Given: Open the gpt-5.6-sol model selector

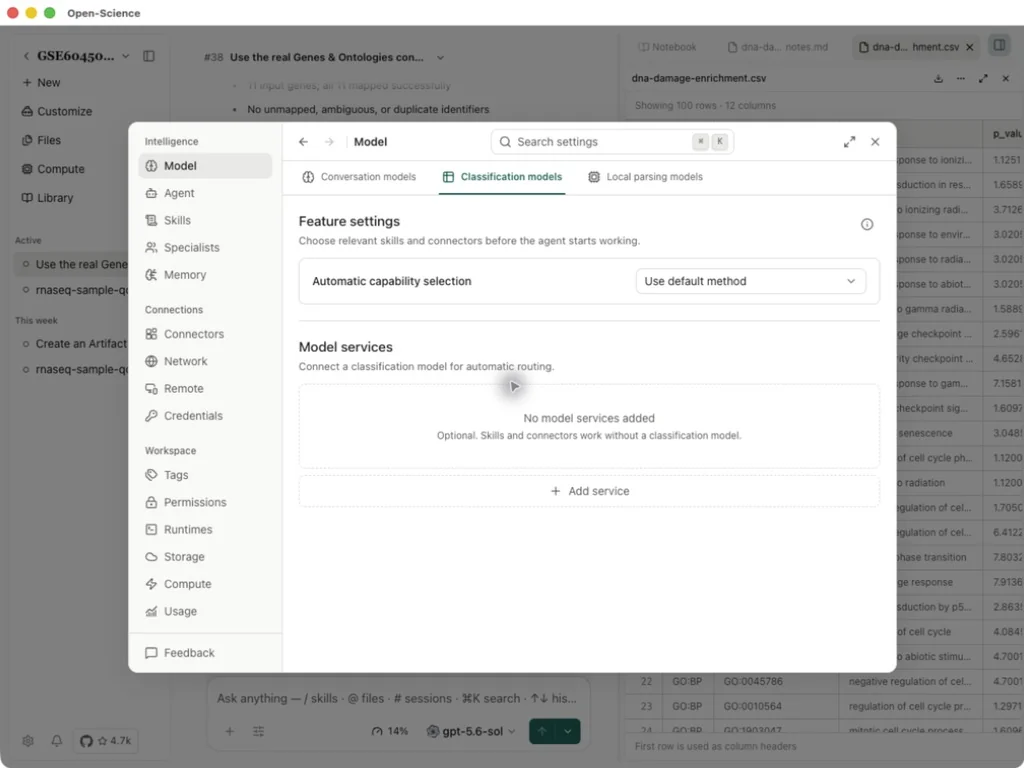Looking at the screenshot, I should pyautogui.click(x=471, y=731).
